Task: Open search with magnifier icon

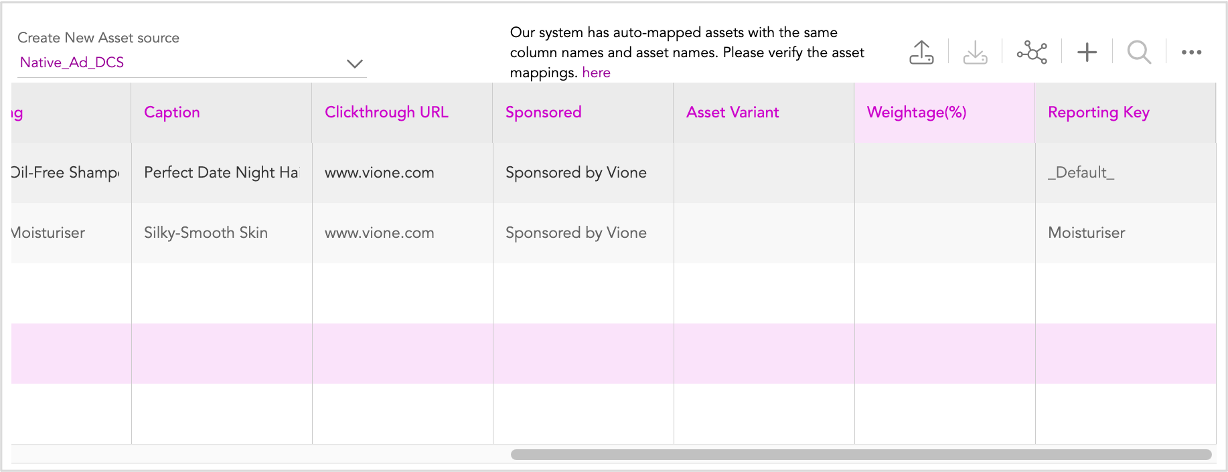Action: pyautogui.click(x=1138, y=53)
